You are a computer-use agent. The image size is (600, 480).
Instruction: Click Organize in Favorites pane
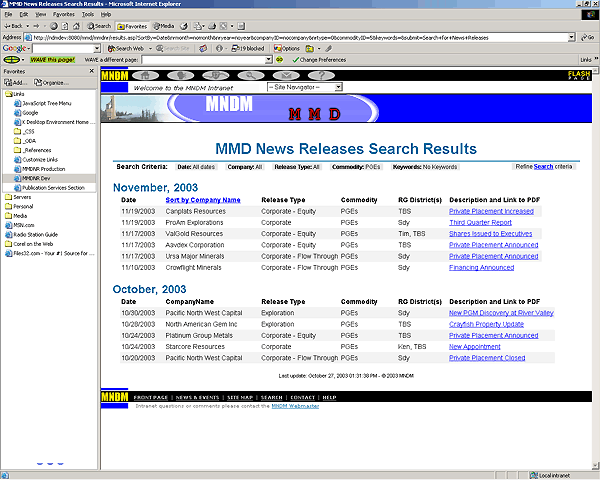51,83
